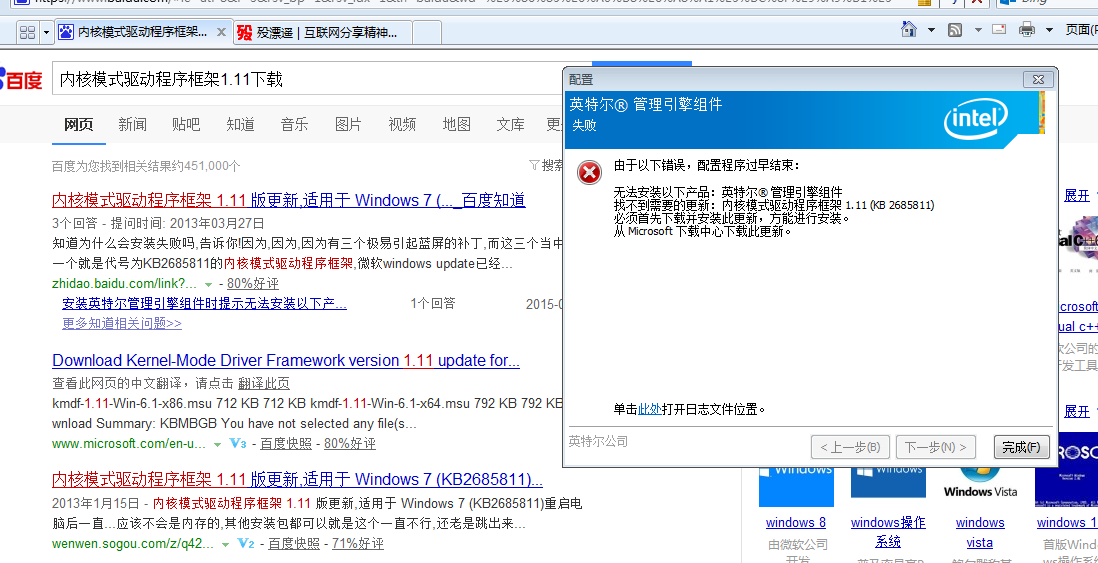Click the Intel logo in dialog
Image resolution: width=1098 pixels, height=563 pixels.
click(x=976, y=119)
